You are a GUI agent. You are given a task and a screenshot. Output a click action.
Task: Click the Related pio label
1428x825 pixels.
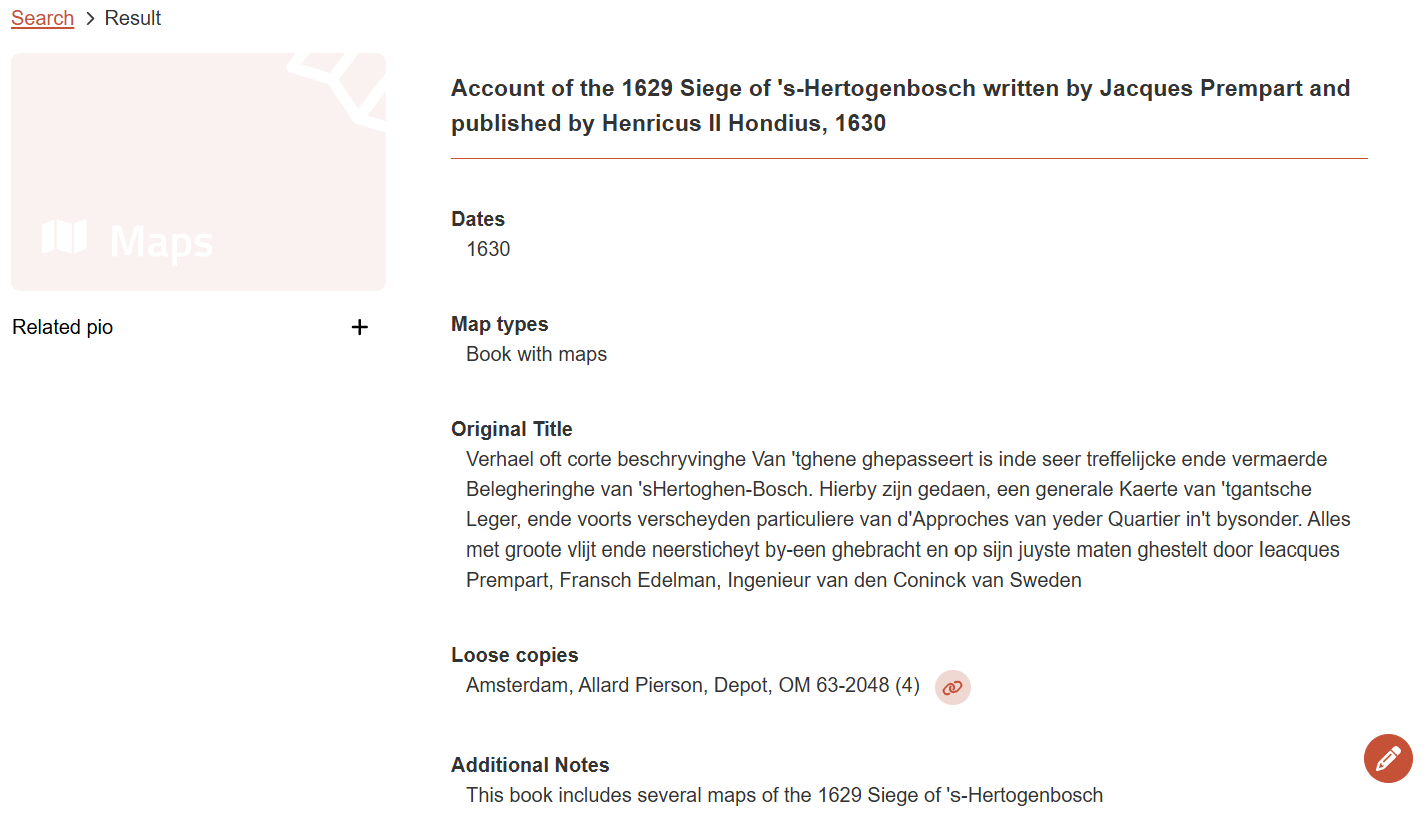pyautogui.click(x=63, y=327)
